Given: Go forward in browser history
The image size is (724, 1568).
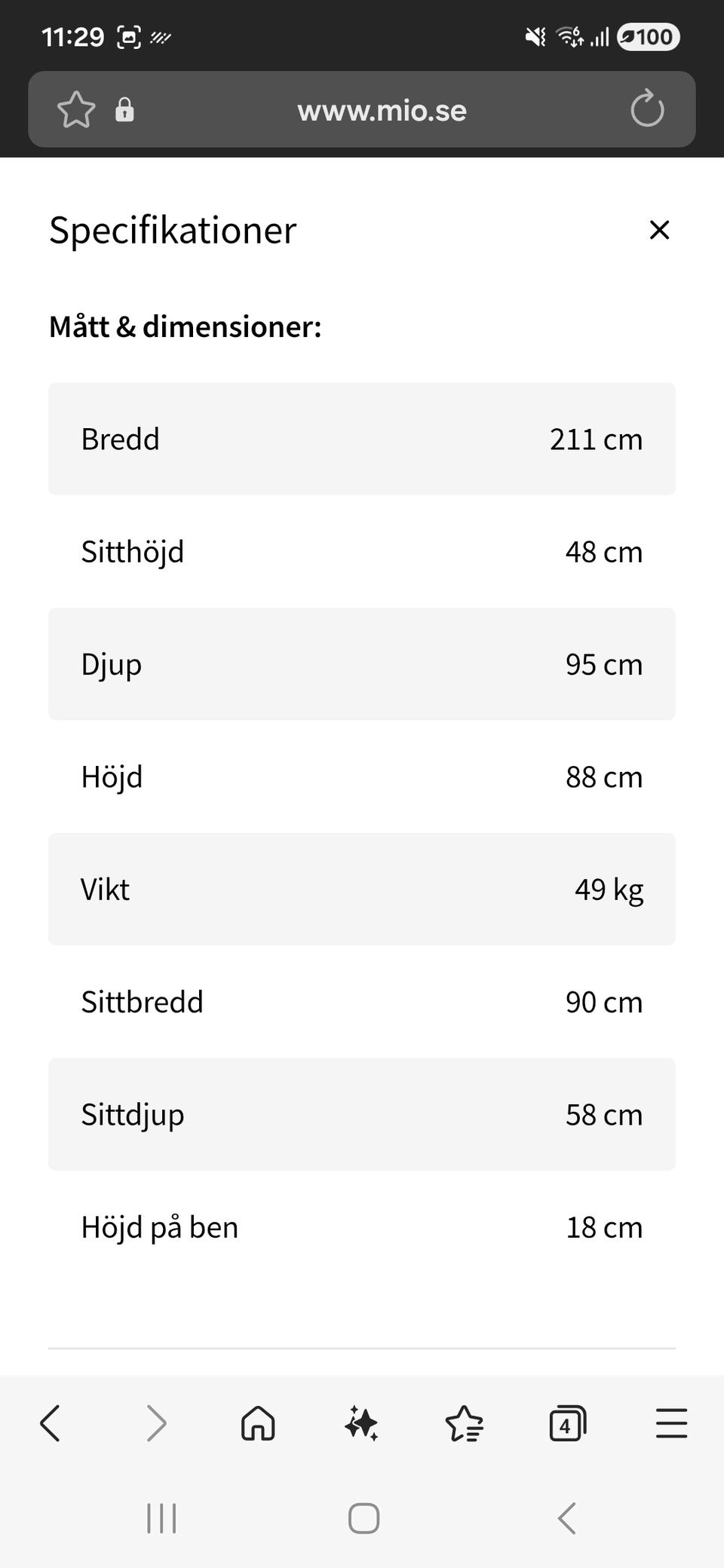Looking at the screenshot, I should coord(155,1424).
